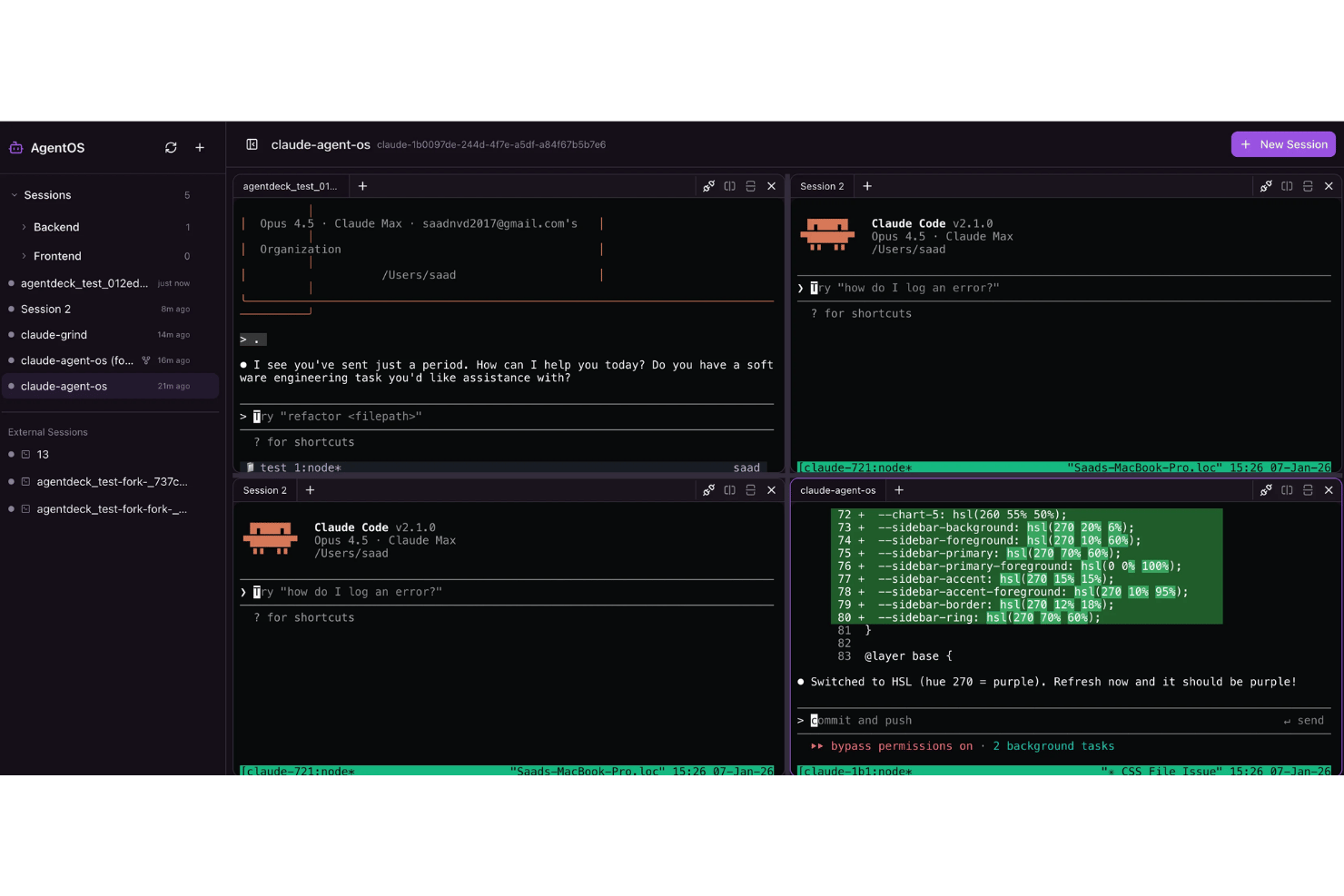Image resolution: width=1344 pixels, height=896 pixels.
Task: Close the top-right Session 2 pane
Action: (1329, 186)
